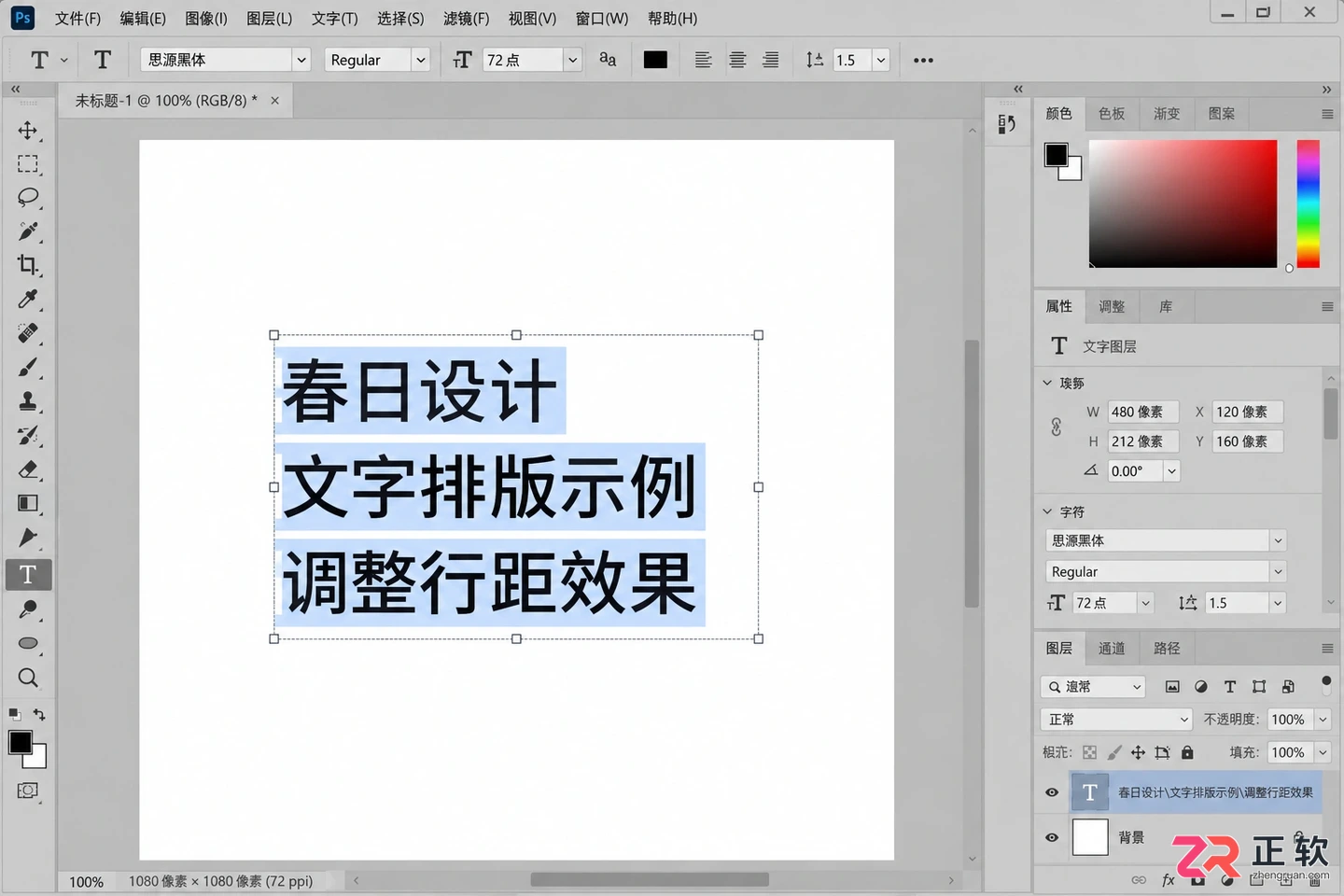Viewport: 1344px width, 896px height.
Task: Filter layers by shape layers
Action: (x=1259, y=687)
